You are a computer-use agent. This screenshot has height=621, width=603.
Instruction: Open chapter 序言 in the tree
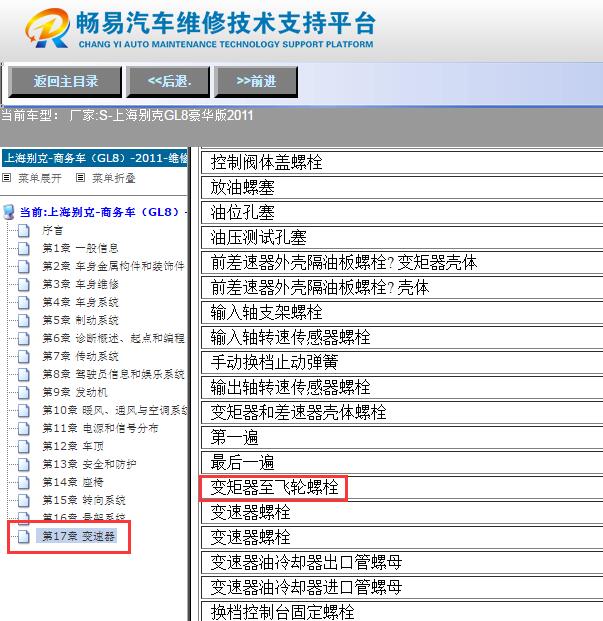coord(53,230)
